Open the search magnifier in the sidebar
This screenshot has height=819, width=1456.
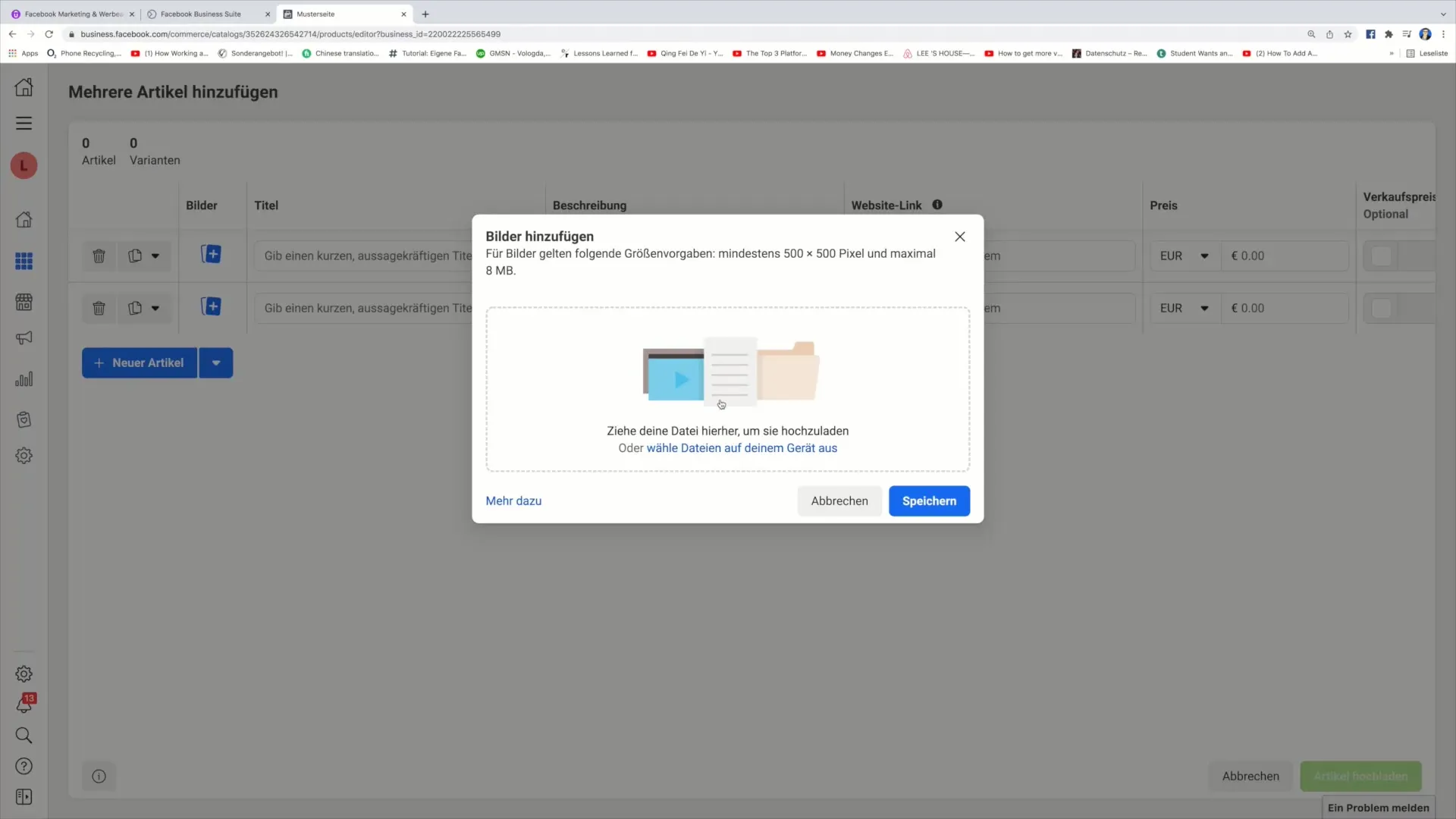pyautogui.click(x=24, y=736)
